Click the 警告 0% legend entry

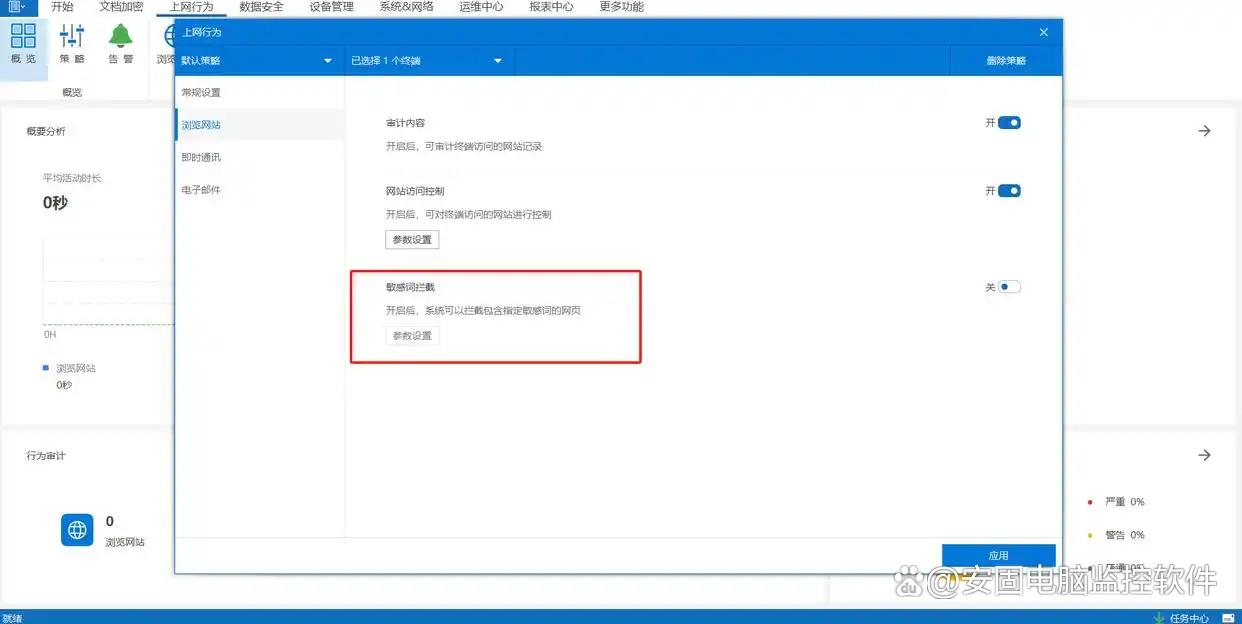(1116, 535)
